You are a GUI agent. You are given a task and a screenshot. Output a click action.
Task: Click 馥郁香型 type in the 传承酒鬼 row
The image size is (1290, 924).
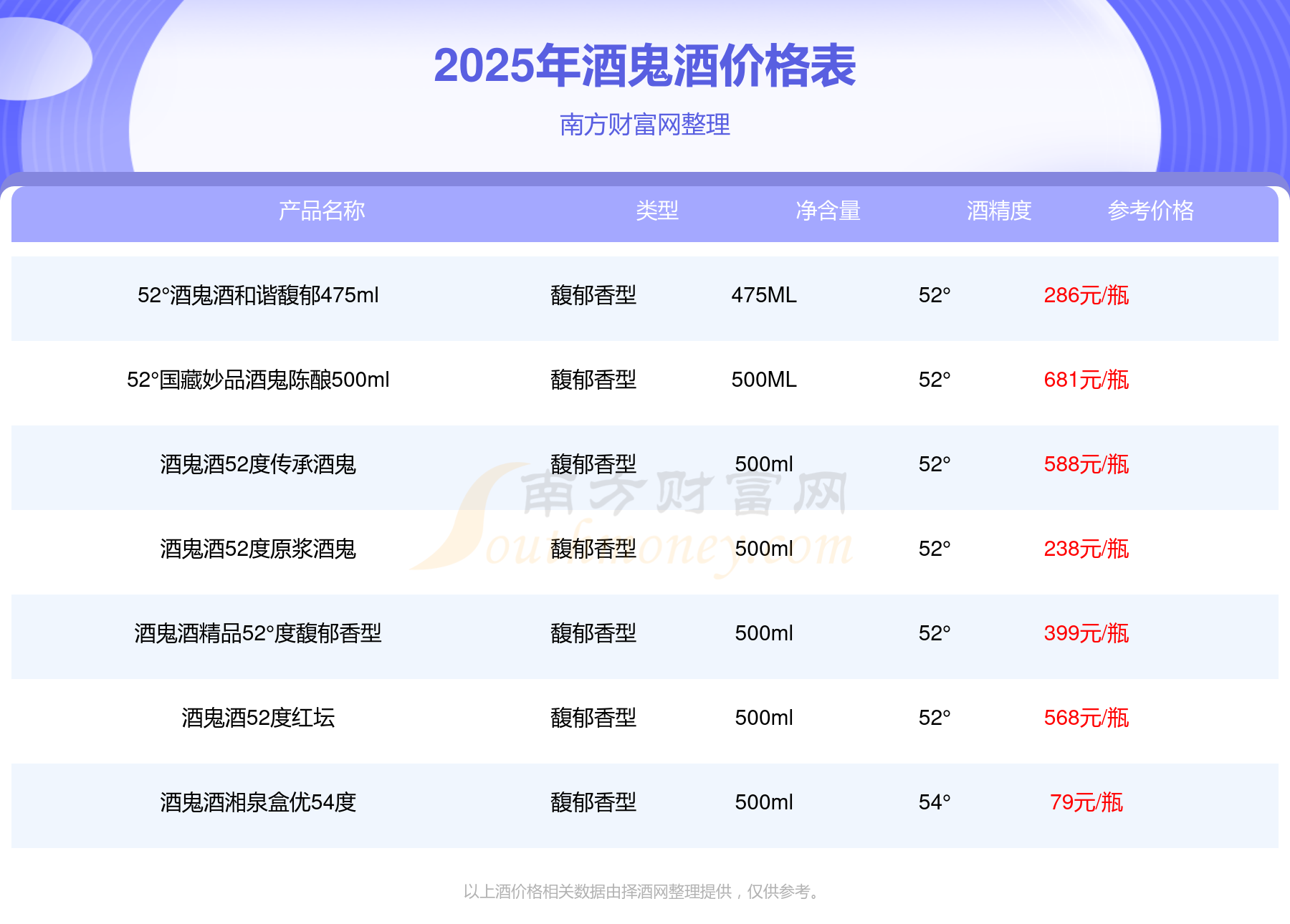coord(593,464)
